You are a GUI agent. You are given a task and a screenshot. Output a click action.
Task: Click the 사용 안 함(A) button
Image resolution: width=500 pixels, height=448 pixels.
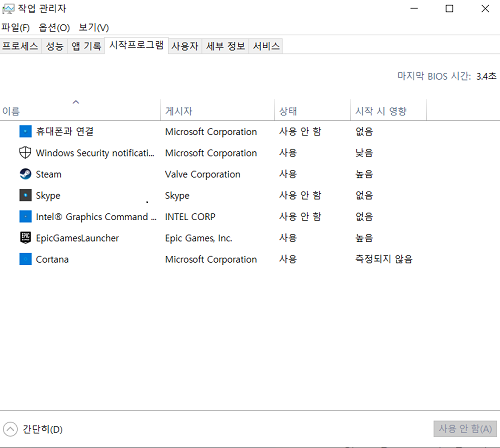465,429
